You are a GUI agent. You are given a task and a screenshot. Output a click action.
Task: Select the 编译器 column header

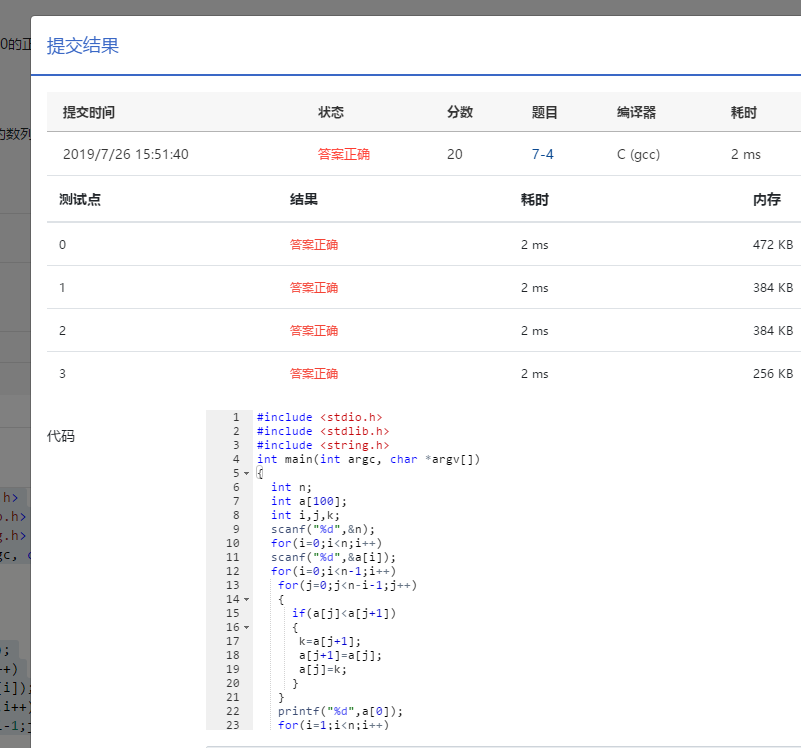pyautogui.click(x=636, y=112)
